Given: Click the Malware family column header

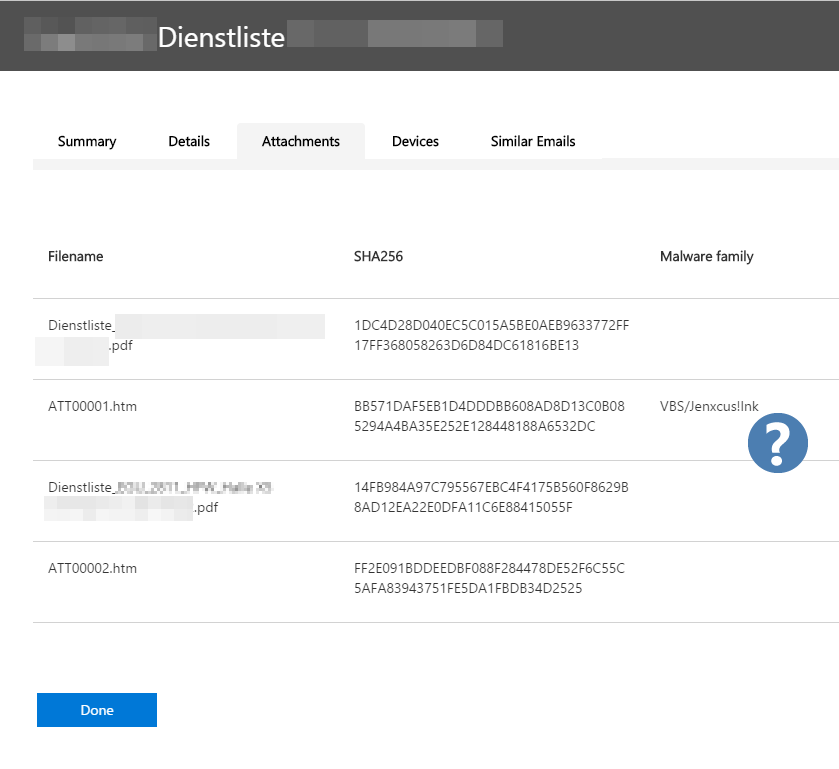Looking at the screenshot, I should [x=706, y=256].
